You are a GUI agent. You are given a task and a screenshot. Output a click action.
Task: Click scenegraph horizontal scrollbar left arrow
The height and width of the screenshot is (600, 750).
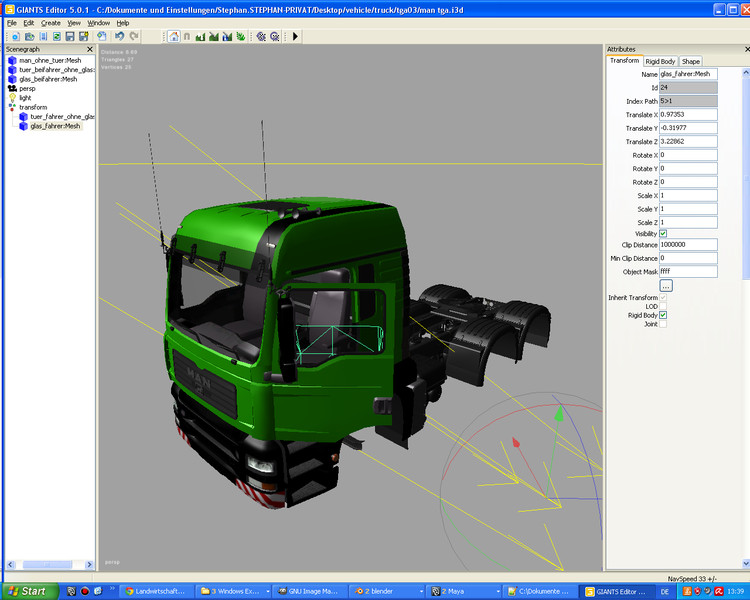tap(11, 565)
